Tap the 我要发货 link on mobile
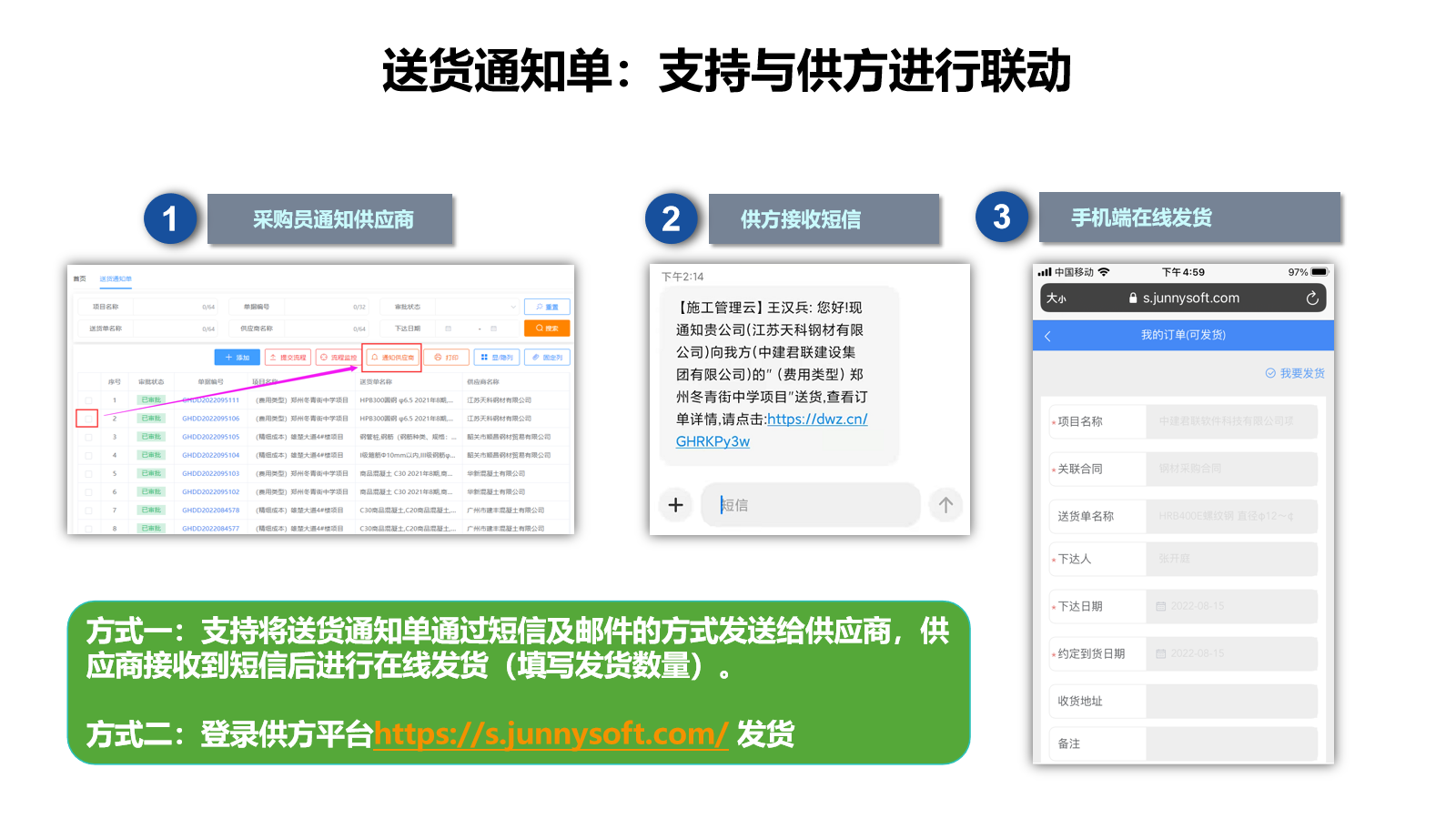 pyautogui.click(x=1295, y=373)
